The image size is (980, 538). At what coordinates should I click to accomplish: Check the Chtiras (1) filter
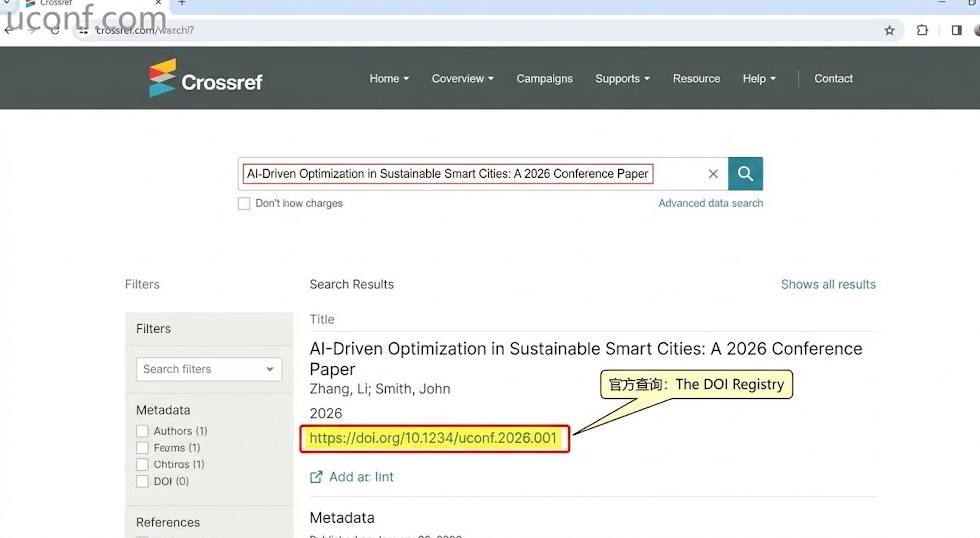click(x=142, y=464)
